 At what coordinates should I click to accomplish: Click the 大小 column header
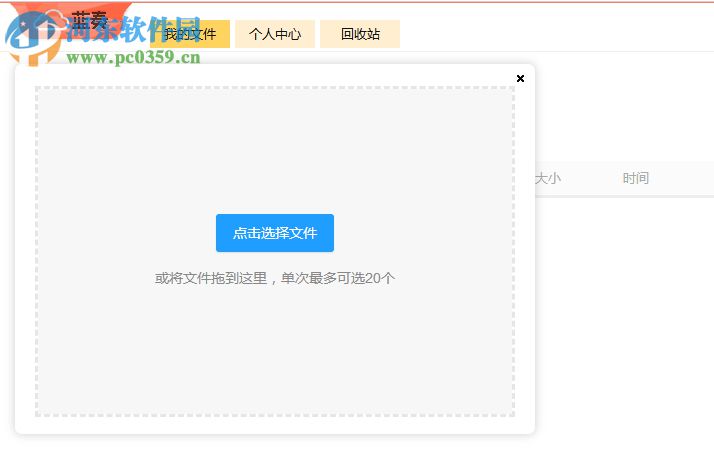point(548,178)
